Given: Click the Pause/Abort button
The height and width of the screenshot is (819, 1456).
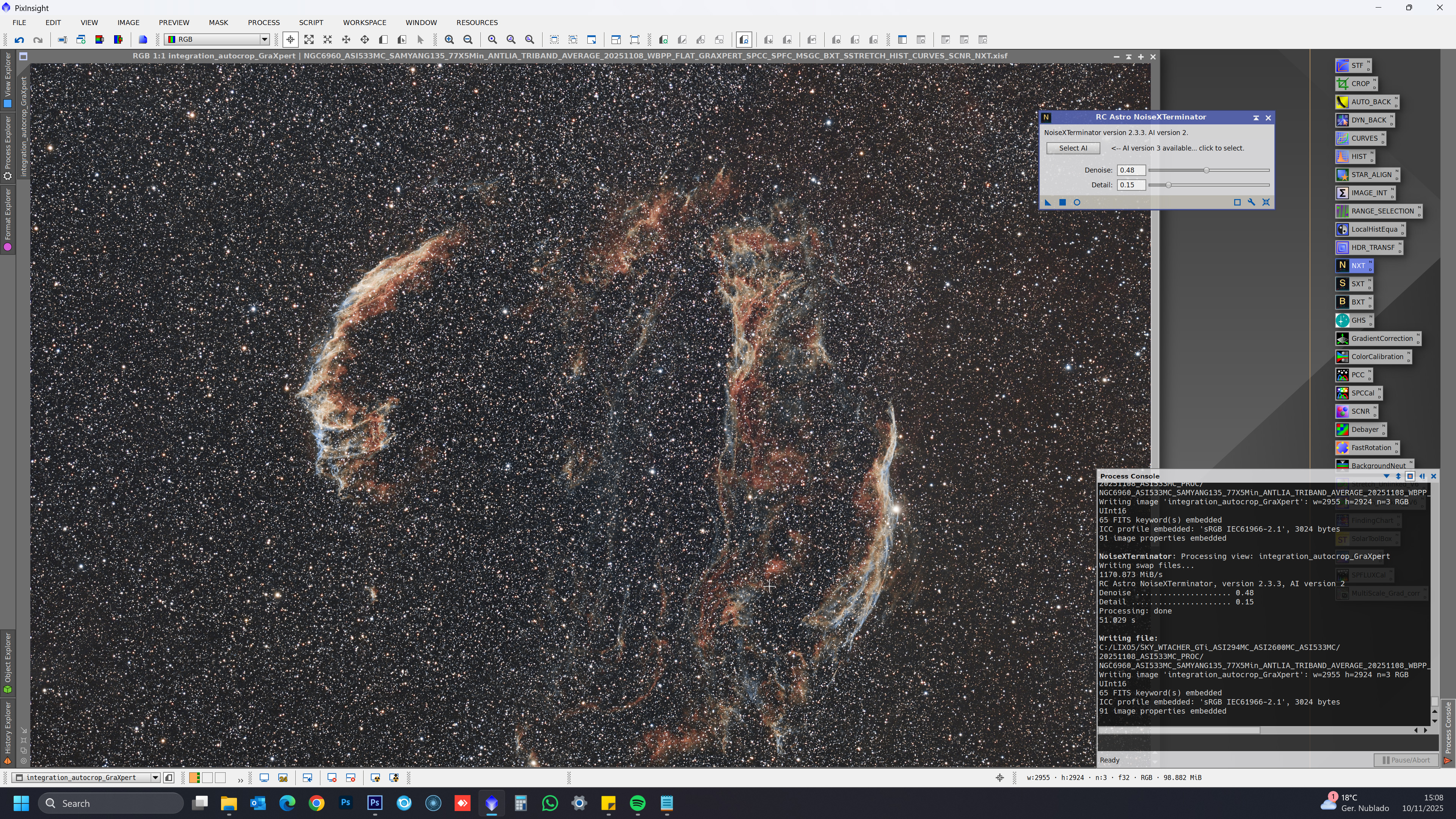Looking at the screenshot, I should pyautogui.click(x=1406, y=760).
